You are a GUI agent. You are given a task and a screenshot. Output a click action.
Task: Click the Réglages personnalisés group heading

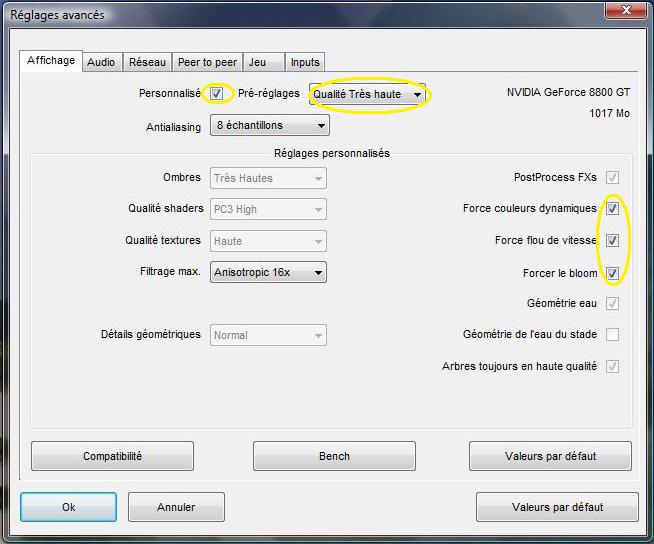click(332, 153)
